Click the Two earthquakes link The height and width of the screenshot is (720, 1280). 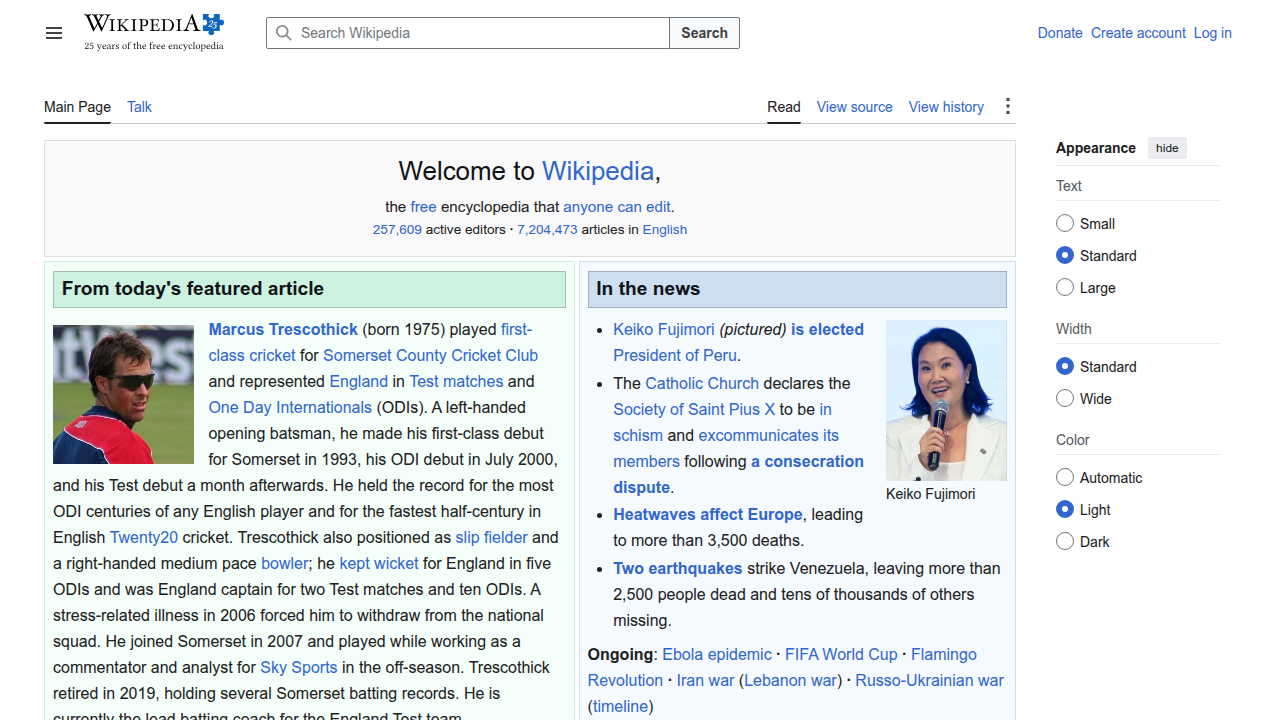pyautogui.click(x=678, y=568)
